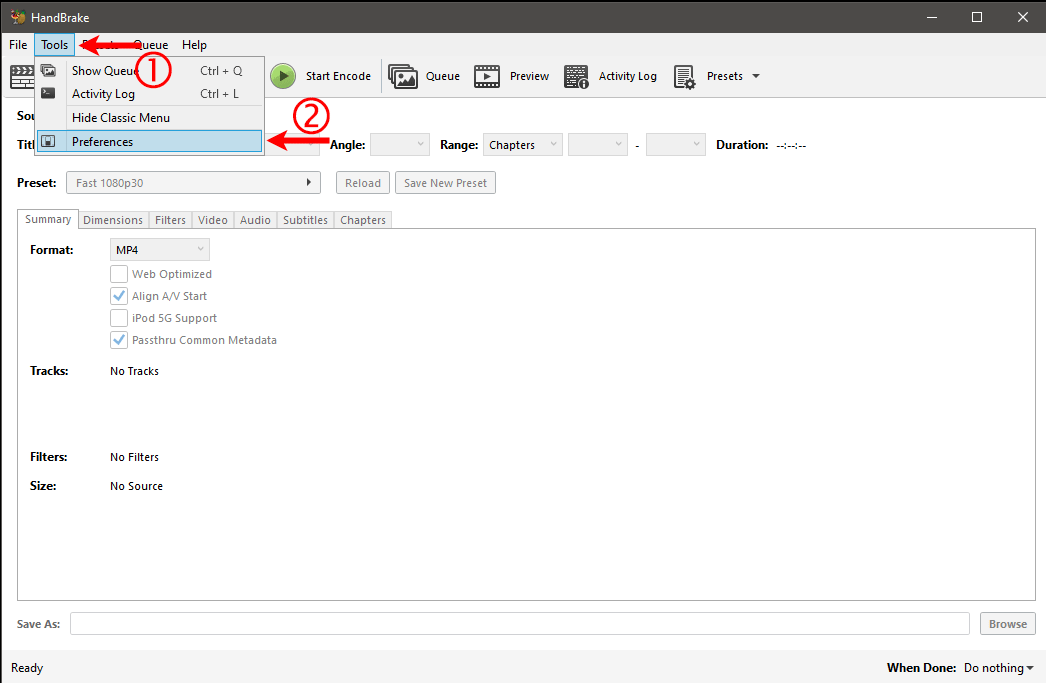The image size is (1046, 683).
Task: Open the File menu
Action: click(x=18, y=45)
